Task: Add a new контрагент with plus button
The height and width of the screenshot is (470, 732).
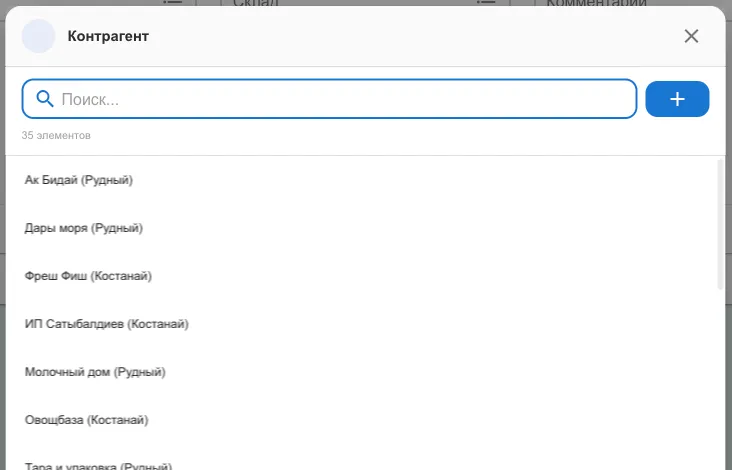Action: coord(677,99)
